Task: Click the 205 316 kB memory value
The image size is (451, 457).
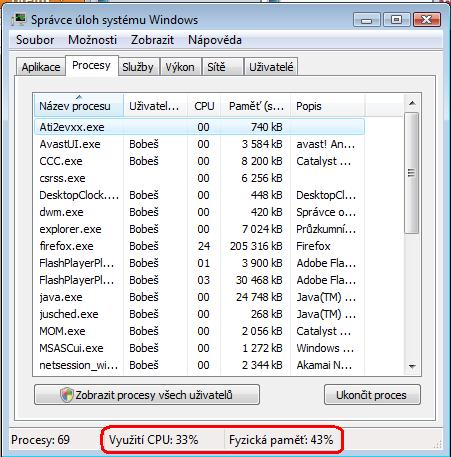Action: [x=256, y=246]
